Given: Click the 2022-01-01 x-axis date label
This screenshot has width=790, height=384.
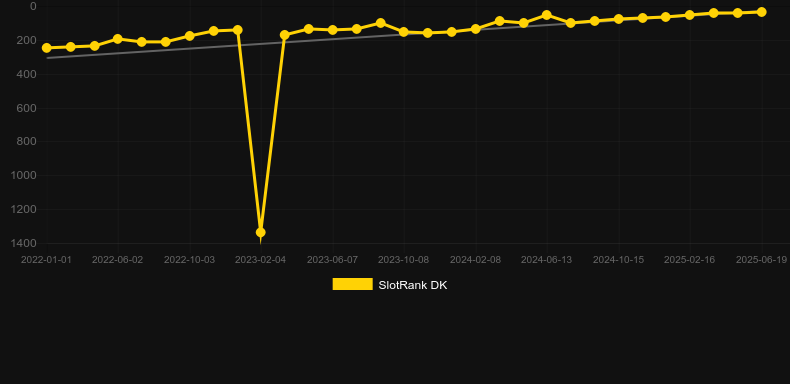Looking at the screenshot, I should point(46,260).
